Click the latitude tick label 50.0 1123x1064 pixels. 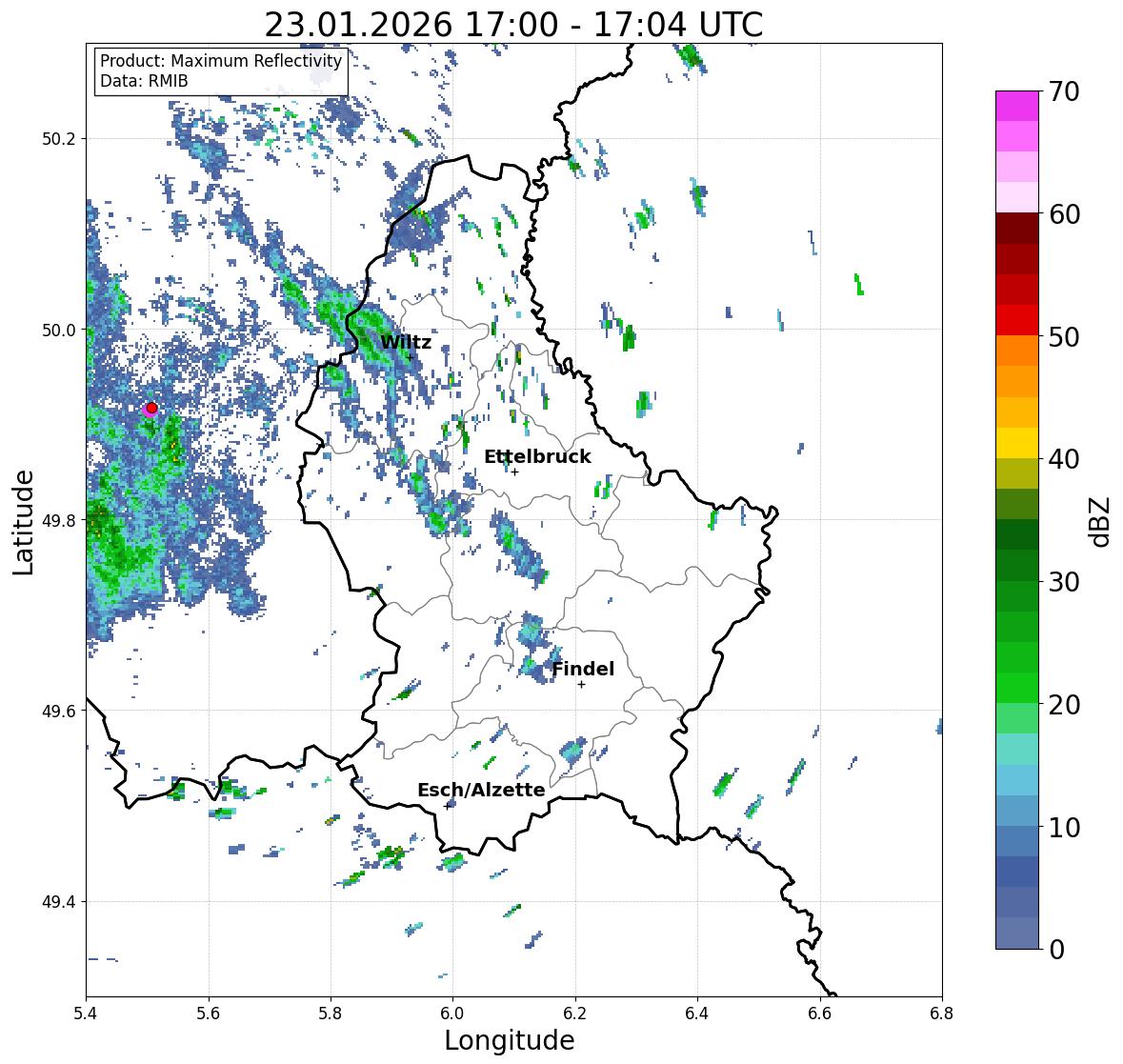(x=59, y=331)
